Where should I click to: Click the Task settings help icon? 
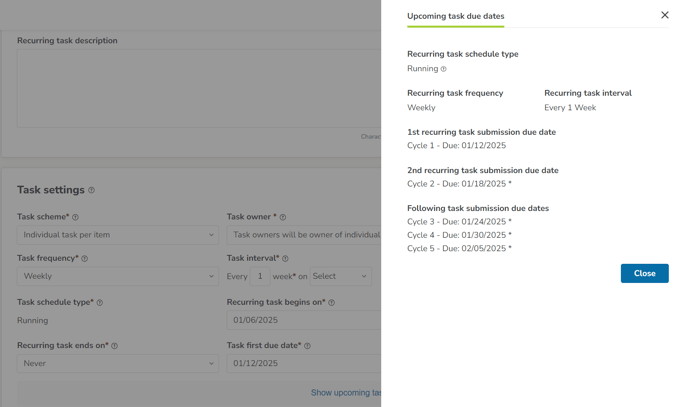(x=91, y=190)
